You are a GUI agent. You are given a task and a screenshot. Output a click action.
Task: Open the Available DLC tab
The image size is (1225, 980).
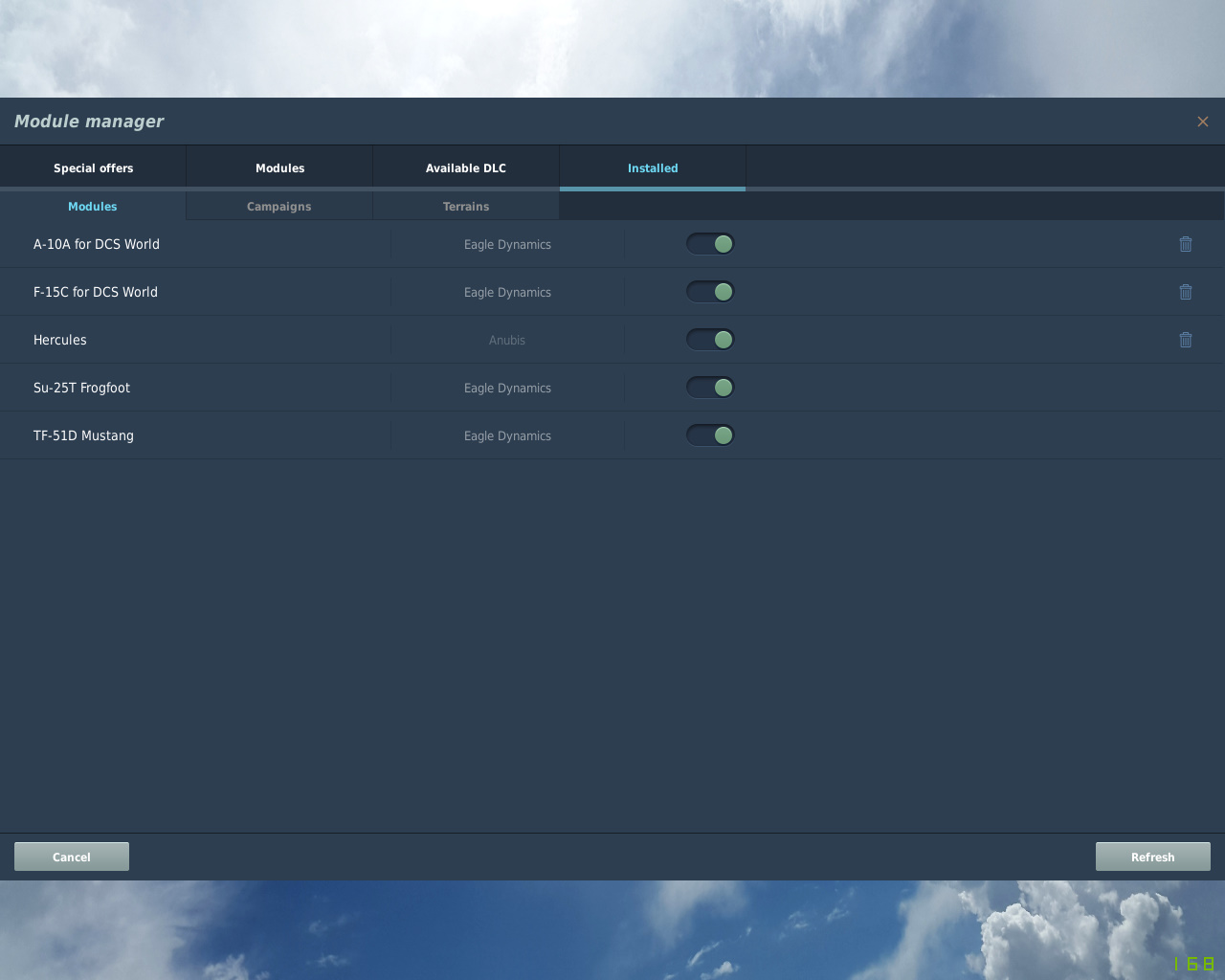[x=466, y=167]
